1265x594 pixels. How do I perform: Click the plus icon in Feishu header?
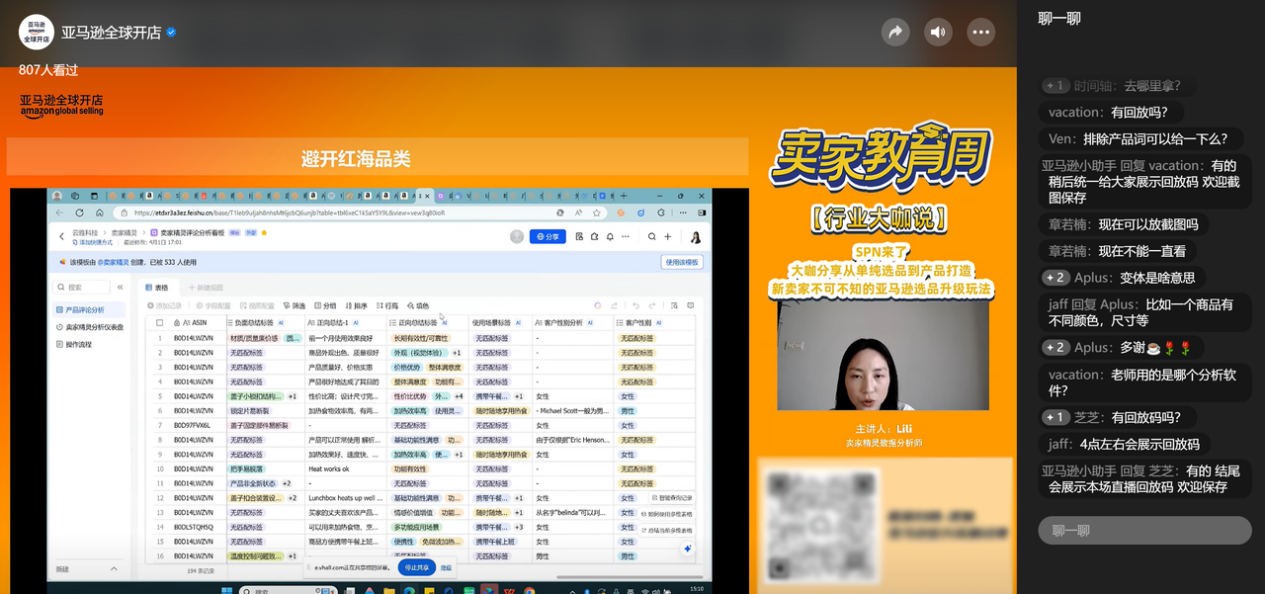(667, 237)
